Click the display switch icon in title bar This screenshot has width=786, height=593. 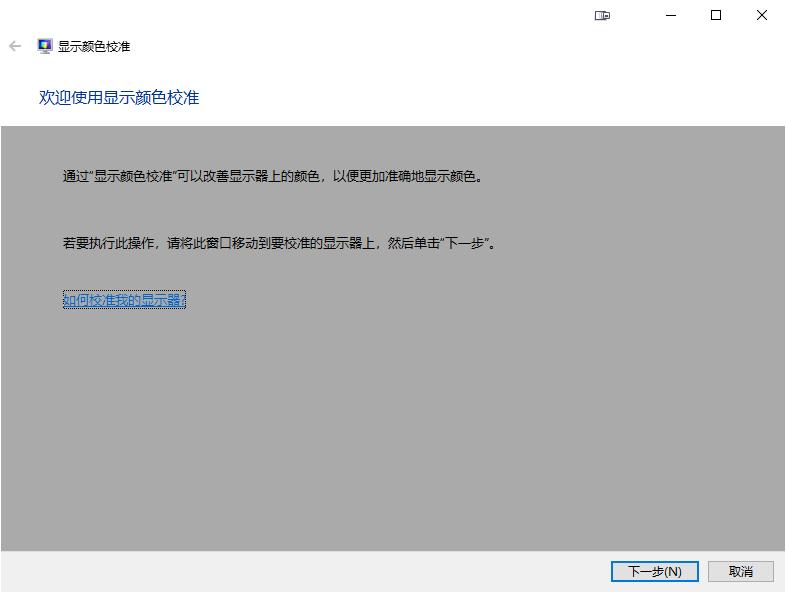(x=602, y=16)
